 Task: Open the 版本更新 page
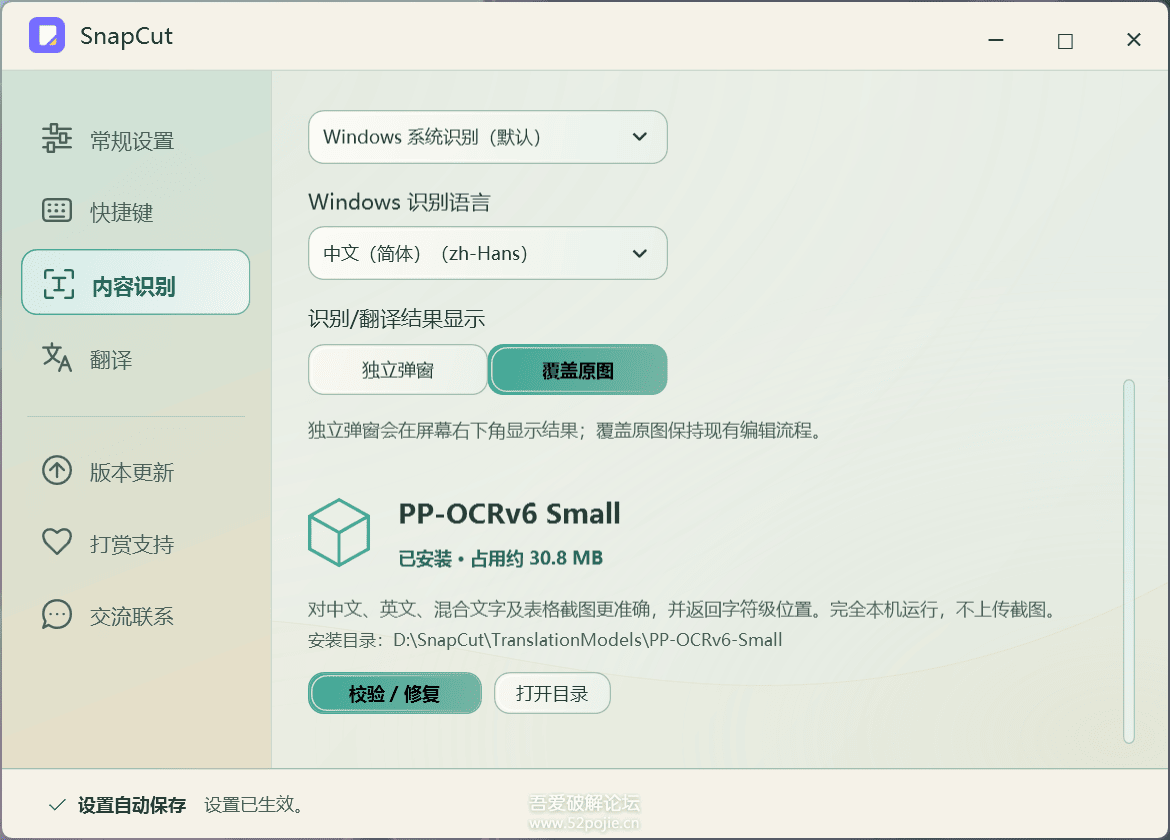click(x=135, y=471)
